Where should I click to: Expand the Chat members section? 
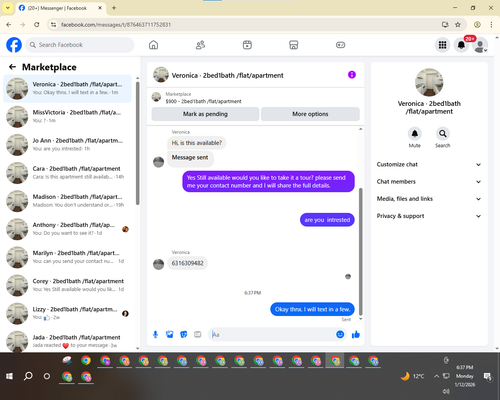coord(429,182)
